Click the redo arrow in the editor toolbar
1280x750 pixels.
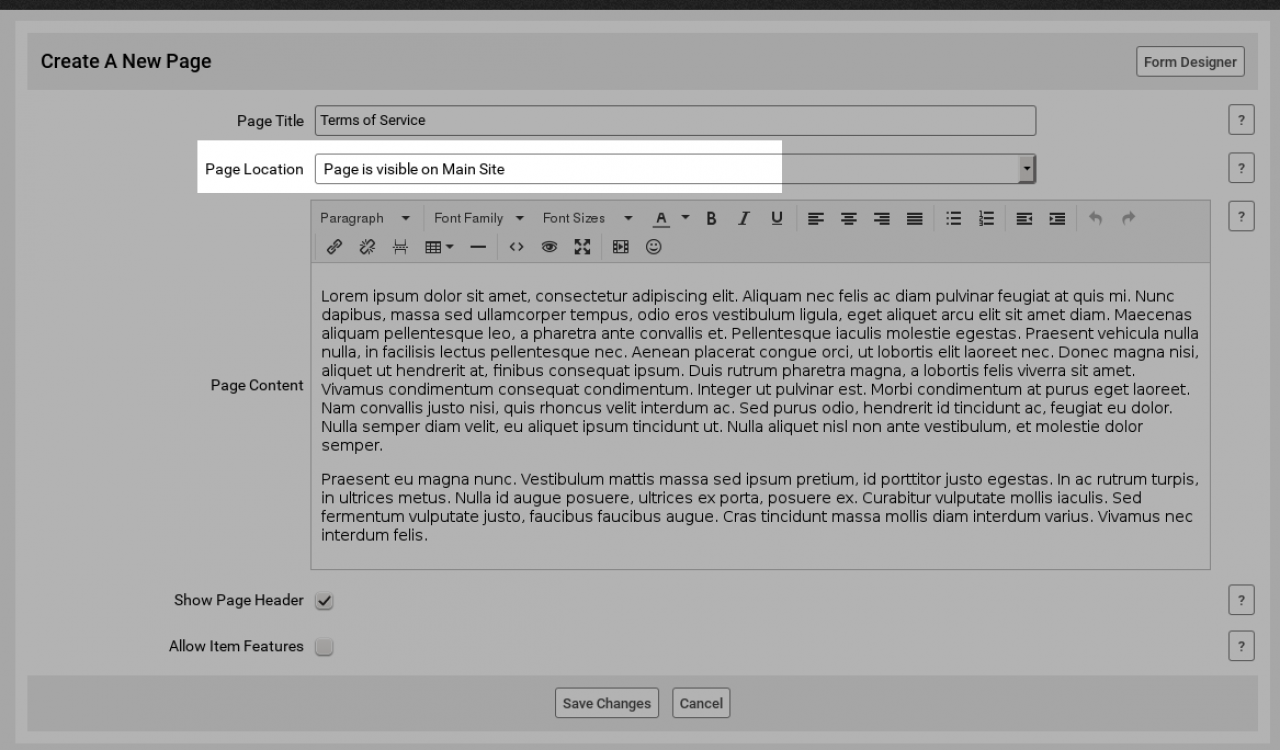pyautogui.click(x=1129, y=218)
